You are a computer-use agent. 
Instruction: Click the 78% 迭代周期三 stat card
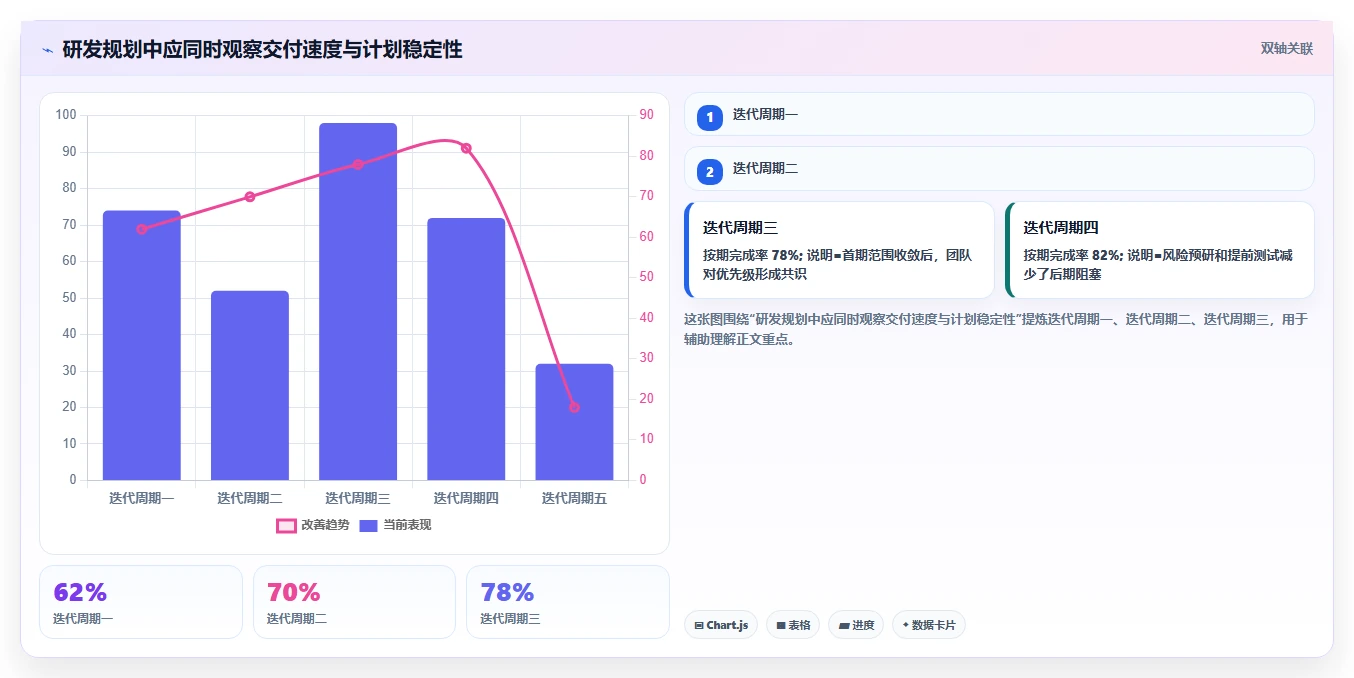[567, 602]
